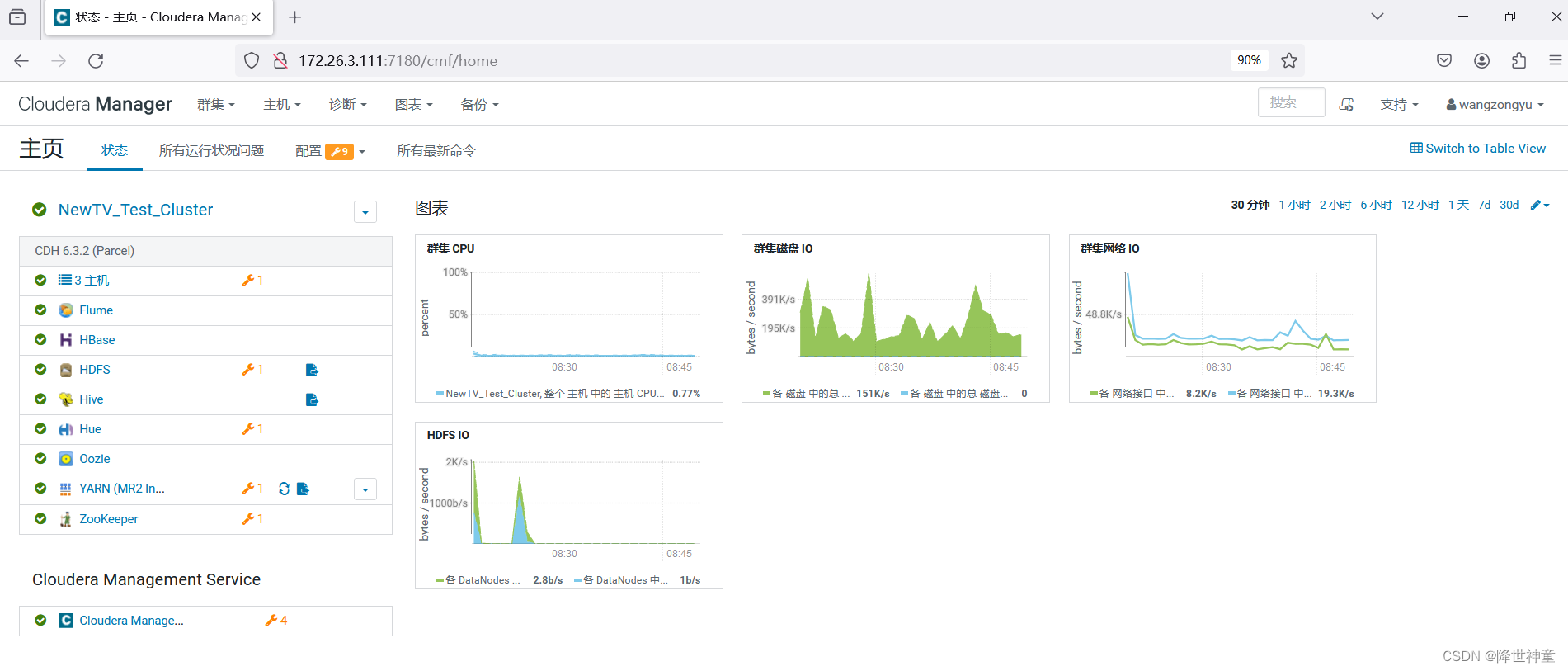
Task: Set chart time range to 12 小时
Action: pyautogui.click(x=1420, y=205)
